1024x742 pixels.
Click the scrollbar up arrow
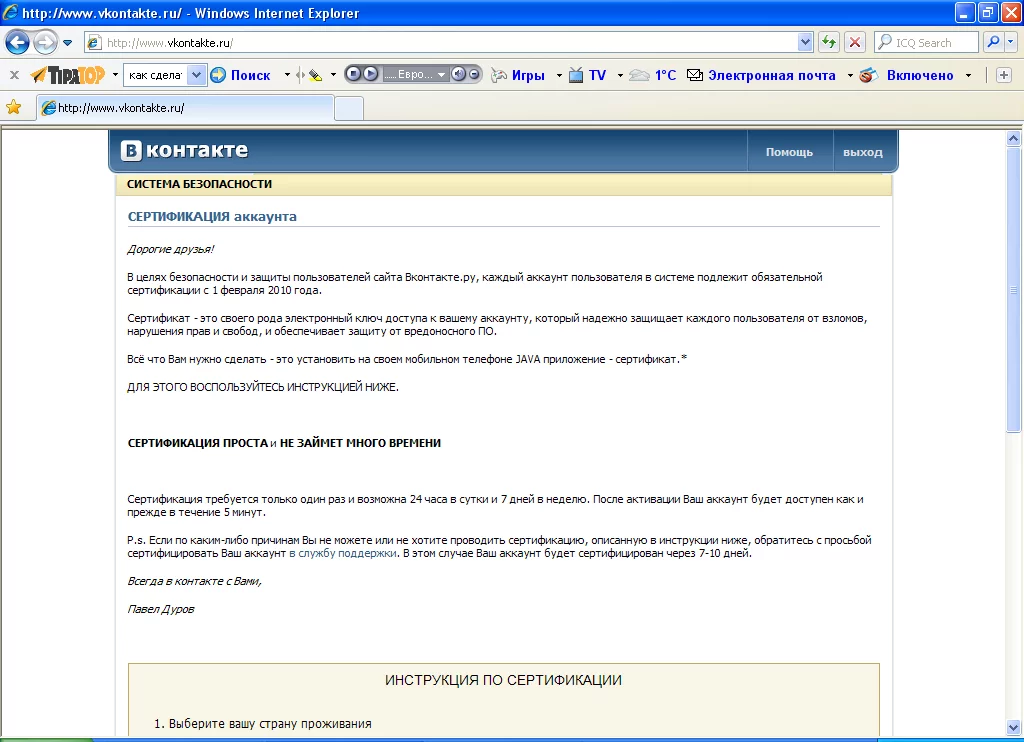click(x=1013, y=138)
